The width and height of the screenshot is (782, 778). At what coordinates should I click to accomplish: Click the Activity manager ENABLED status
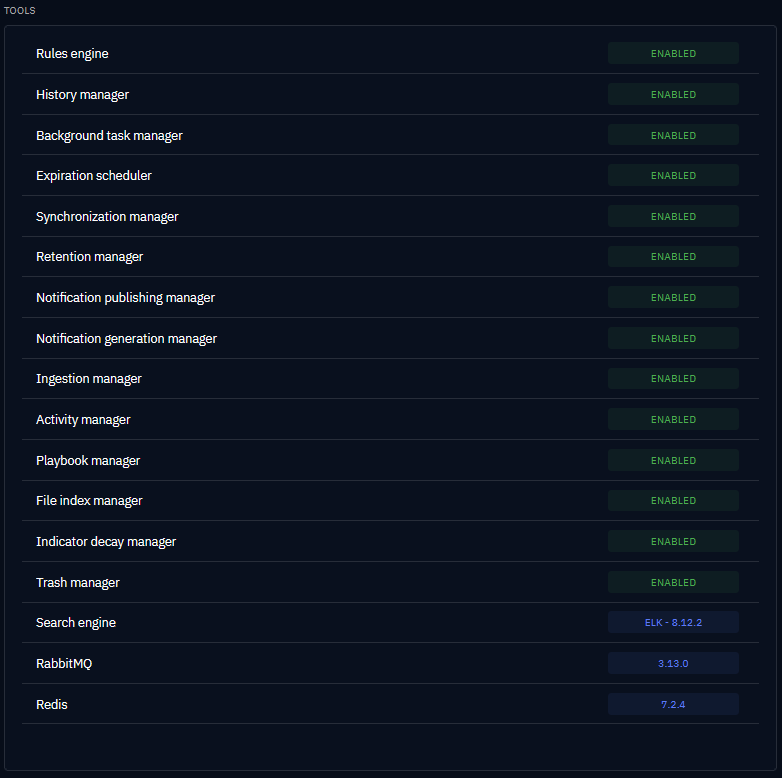point(673,420)
